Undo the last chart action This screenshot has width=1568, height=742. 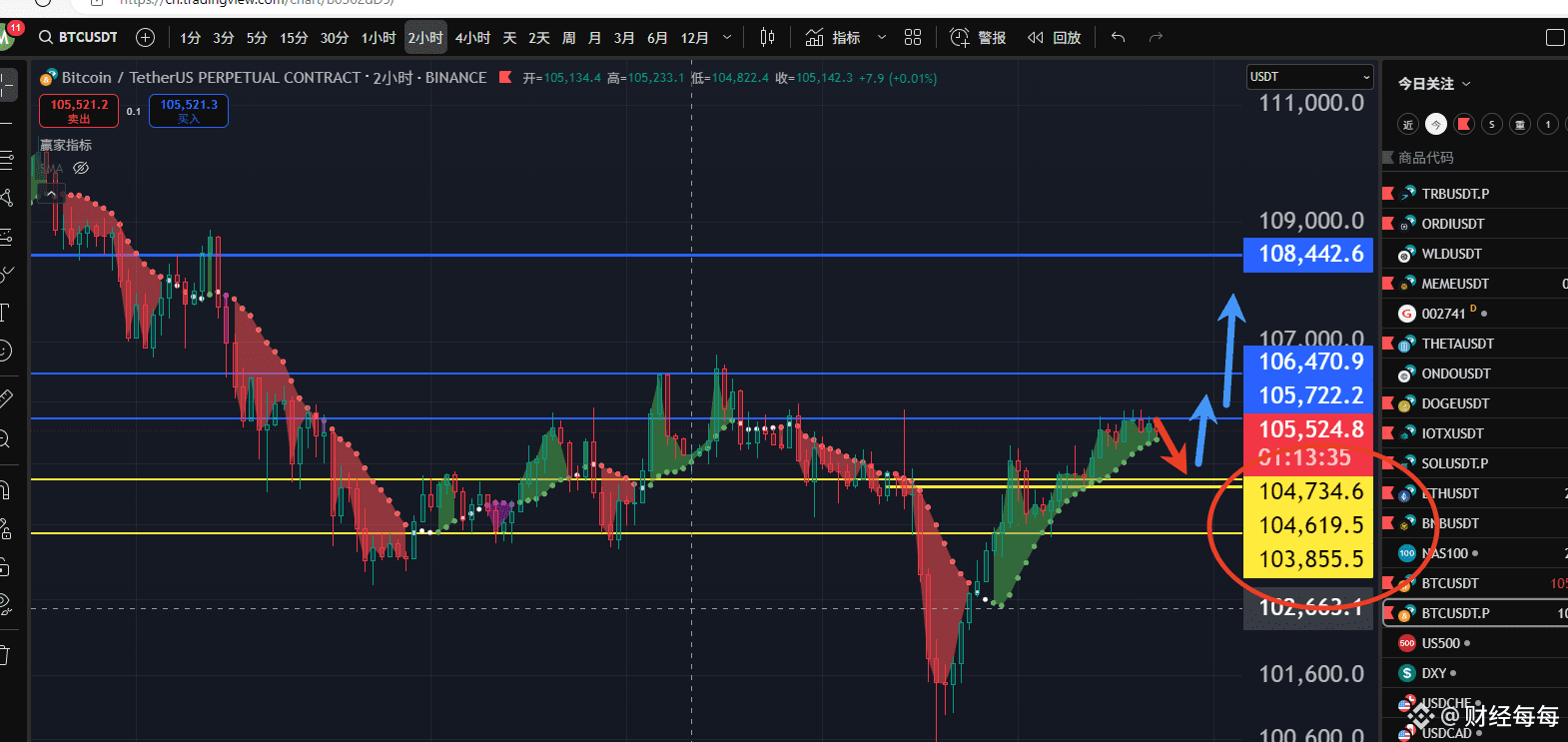coord(1118,37)
